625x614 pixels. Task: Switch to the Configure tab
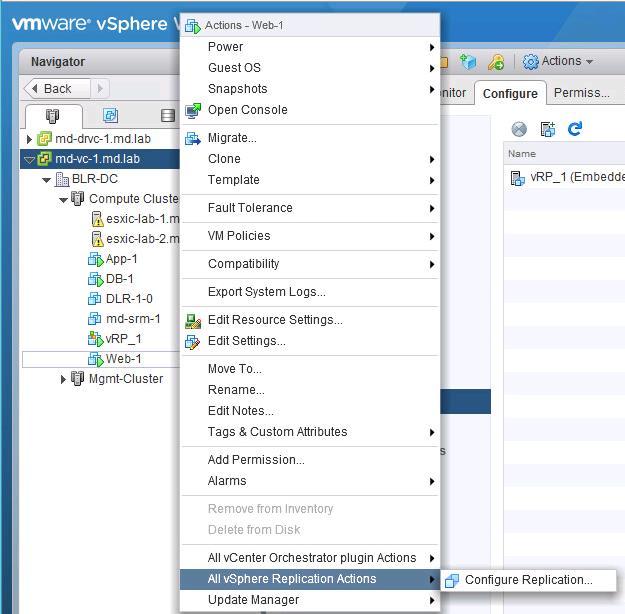coord(510,93)
